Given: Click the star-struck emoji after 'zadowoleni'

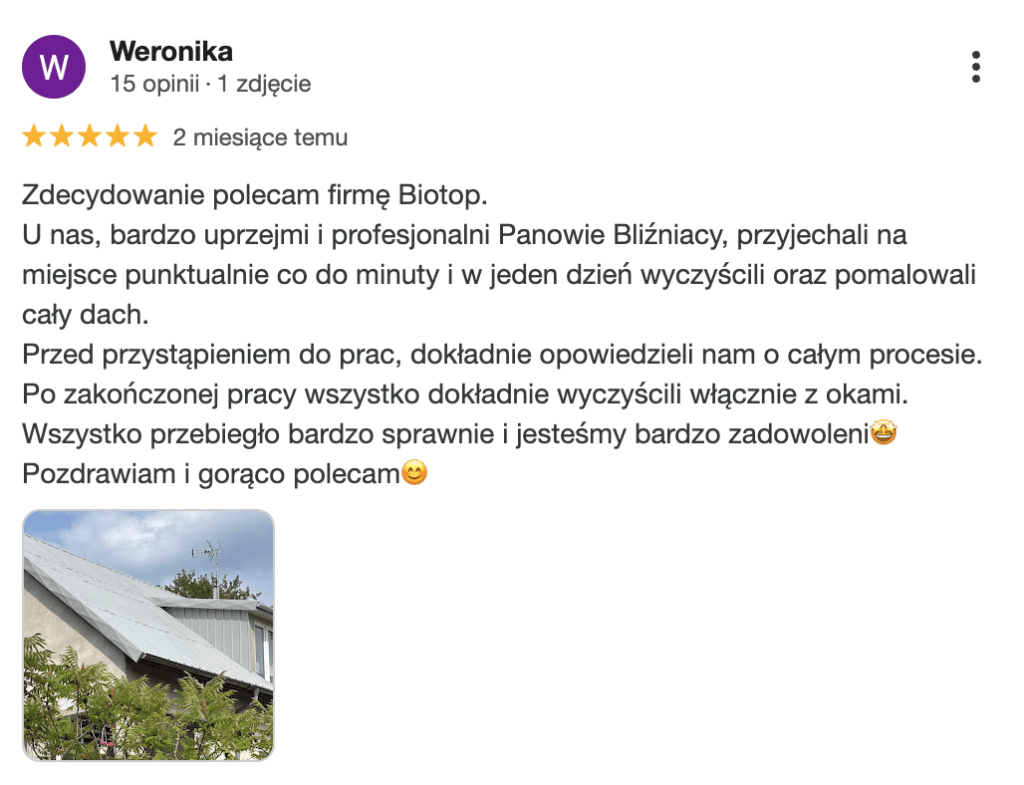Looking at the screenshot, I should point(883,435).
